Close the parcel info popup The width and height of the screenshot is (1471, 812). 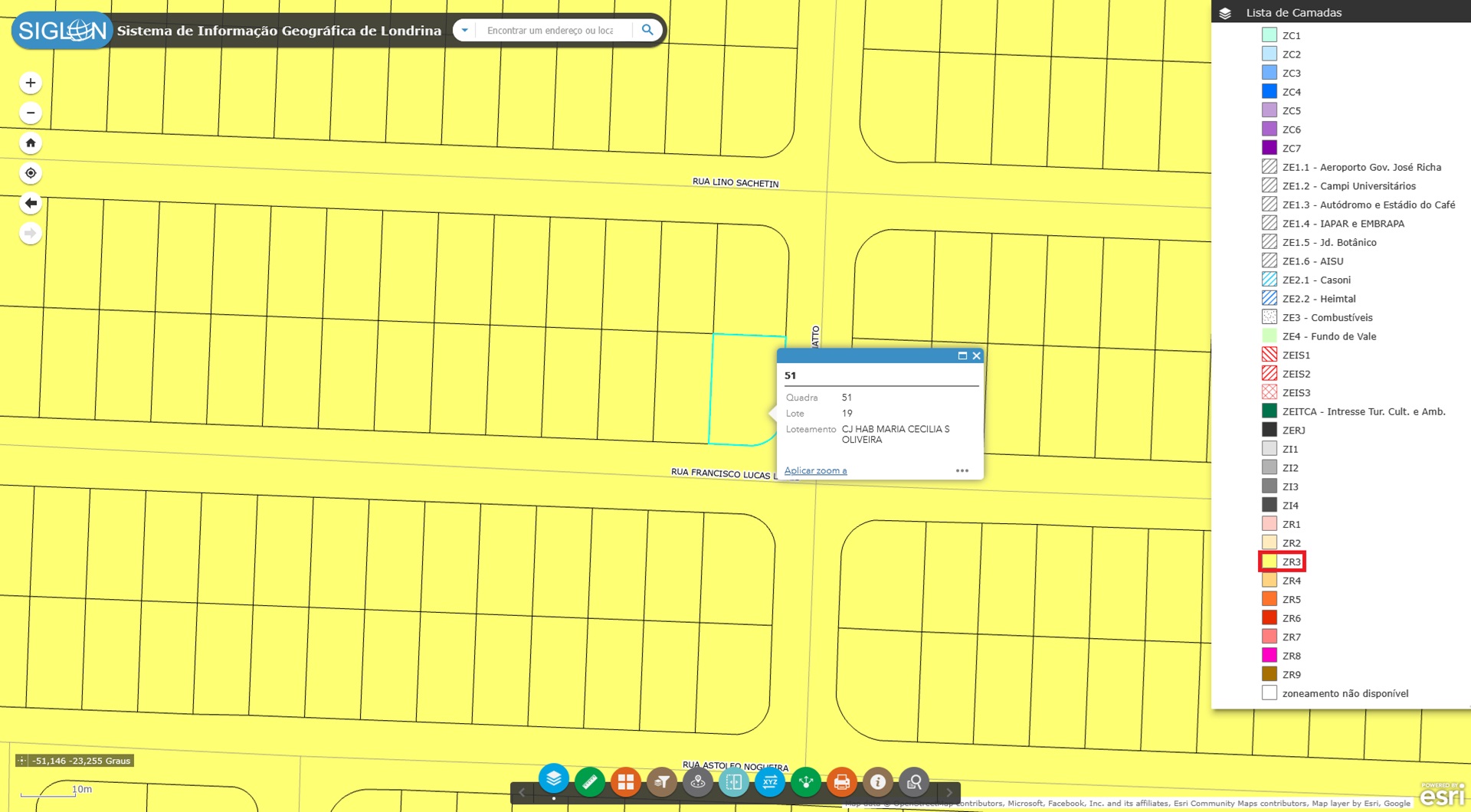pyautogui.click(x=977, y=355)
